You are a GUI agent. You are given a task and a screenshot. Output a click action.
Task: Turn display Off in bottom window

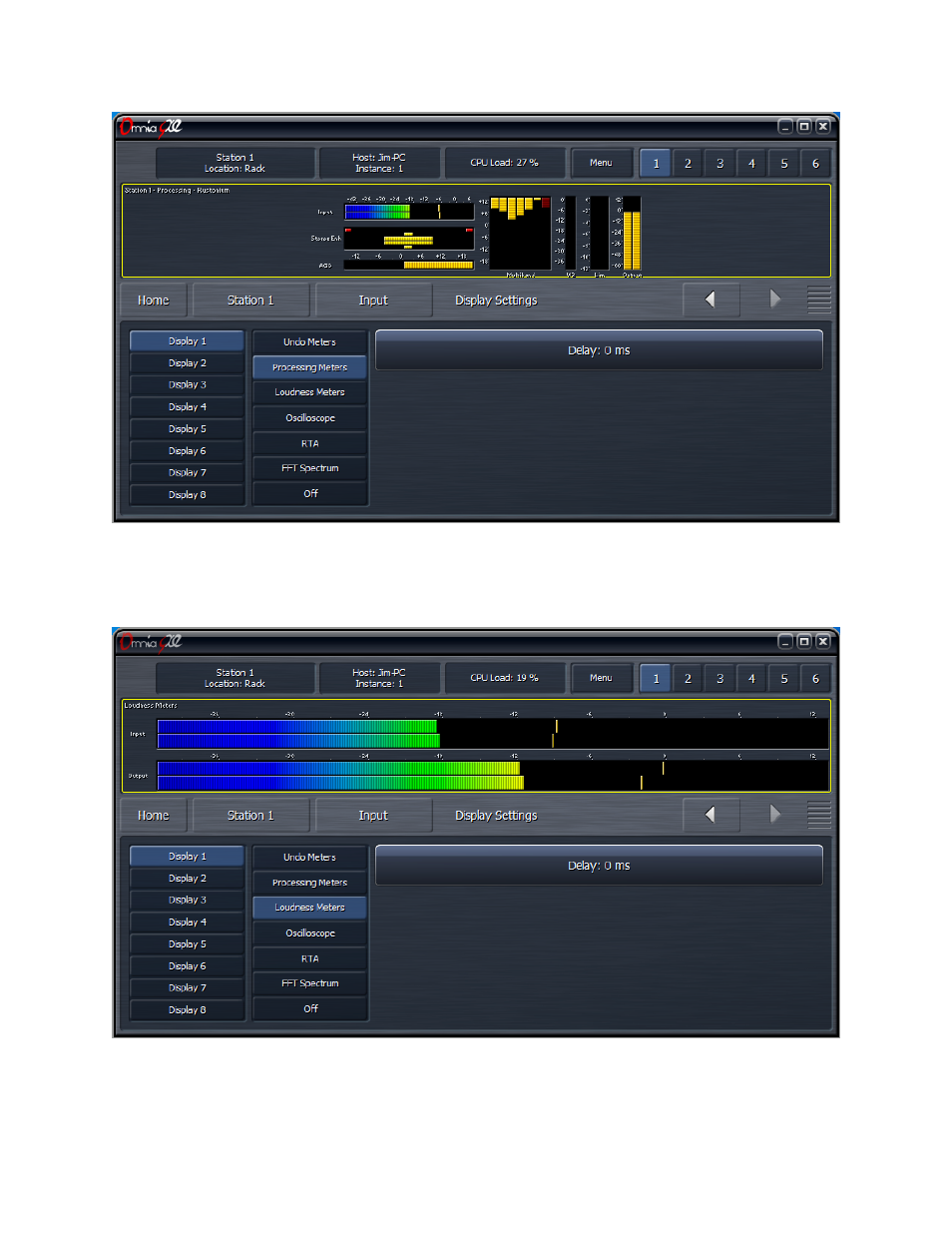click(310, 1009)
